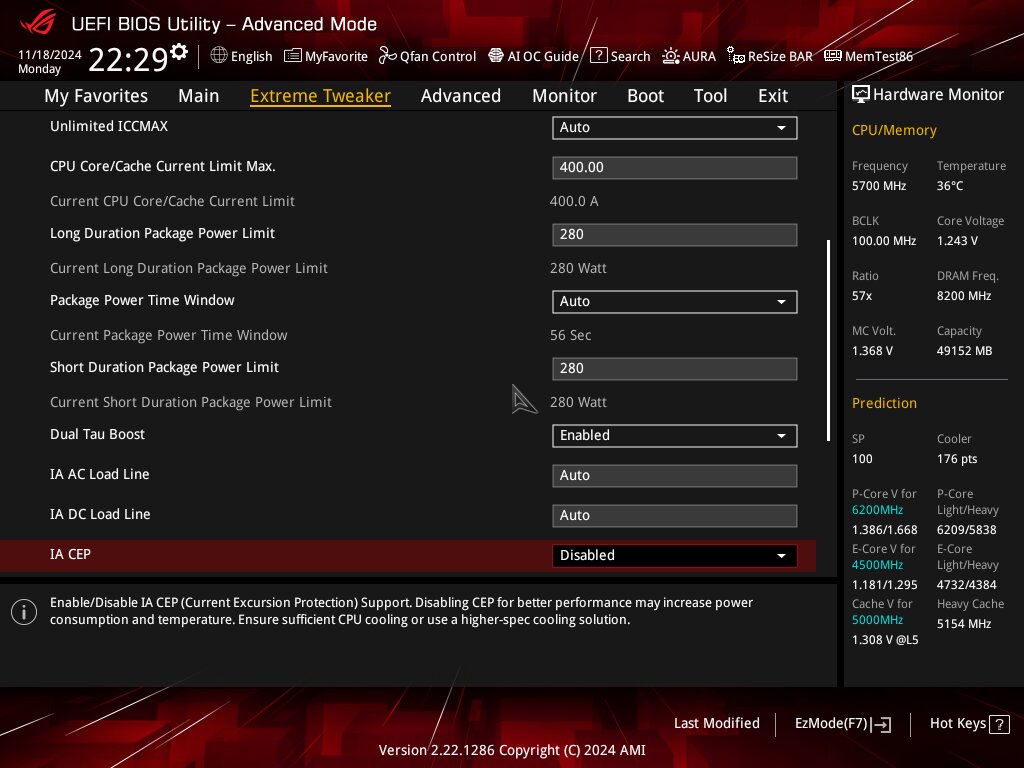Click the 6200MHz P-Core prediction value
Image resolution: width=1024 pixels, height=768 pixels.
[877, 510]
